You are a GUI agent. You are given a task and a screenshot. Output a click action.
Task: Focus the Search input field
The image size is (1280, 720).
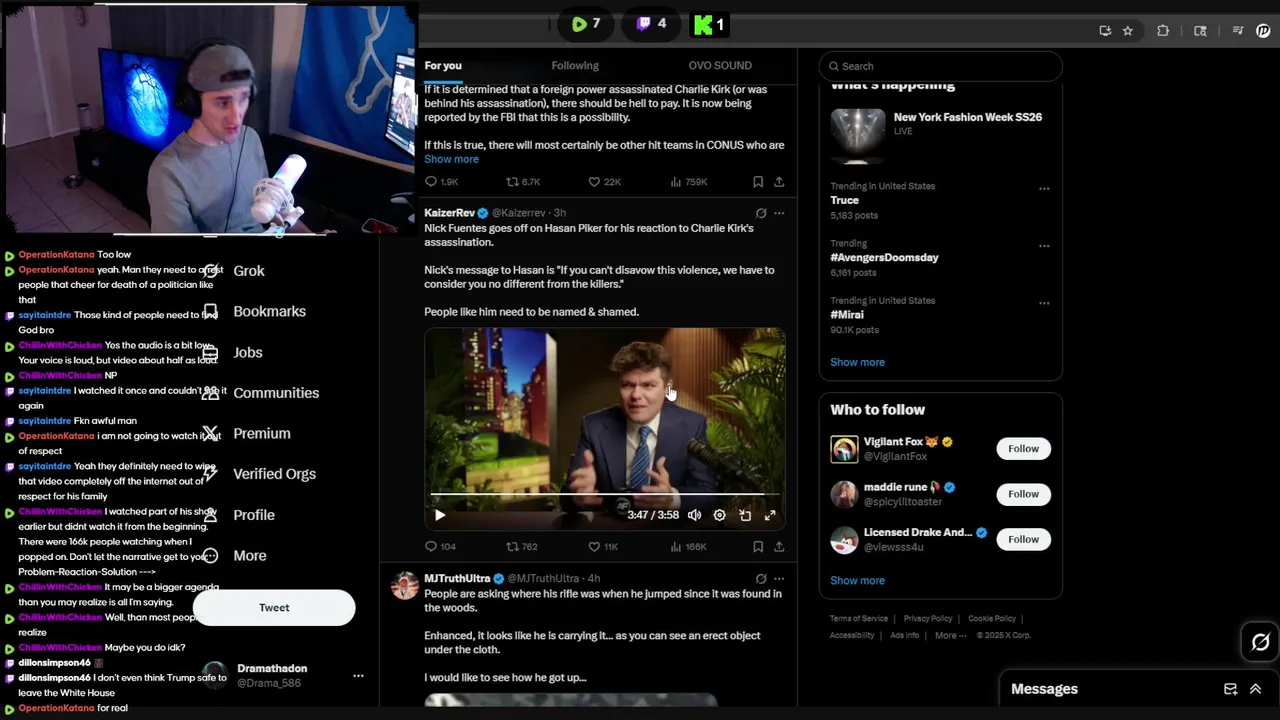tap(940, 66)
